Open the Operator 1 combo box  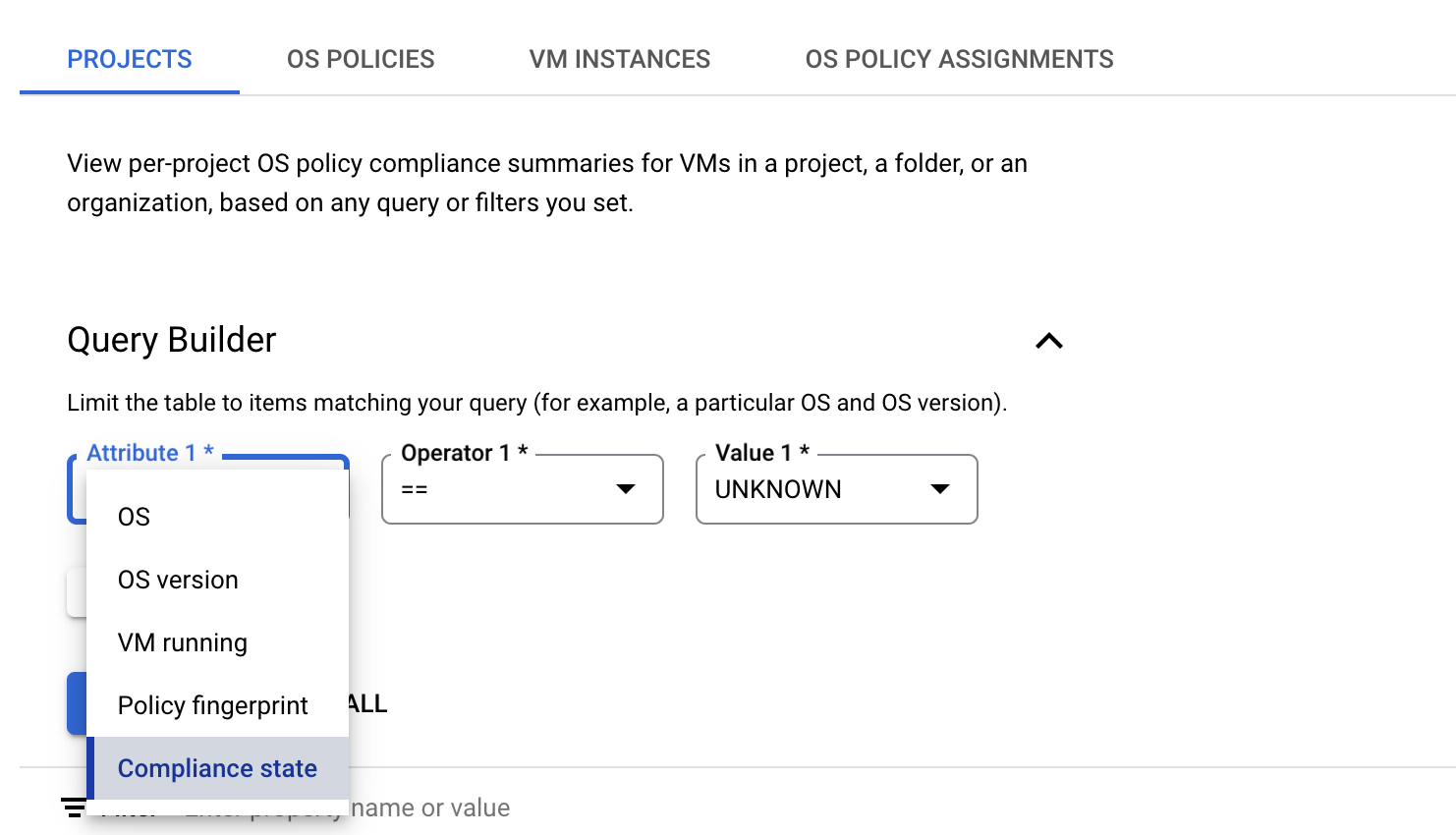point(522,488)
